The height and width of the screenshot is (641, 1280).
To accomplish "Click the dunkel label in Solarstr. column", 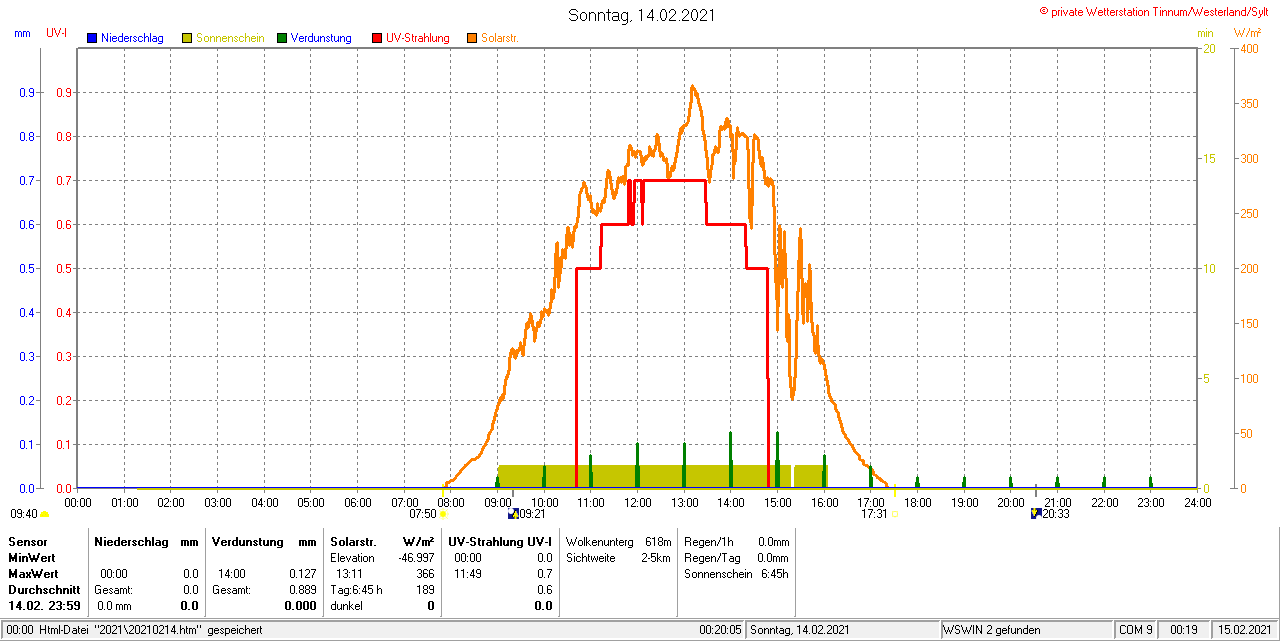I will (x=346, y=606).
